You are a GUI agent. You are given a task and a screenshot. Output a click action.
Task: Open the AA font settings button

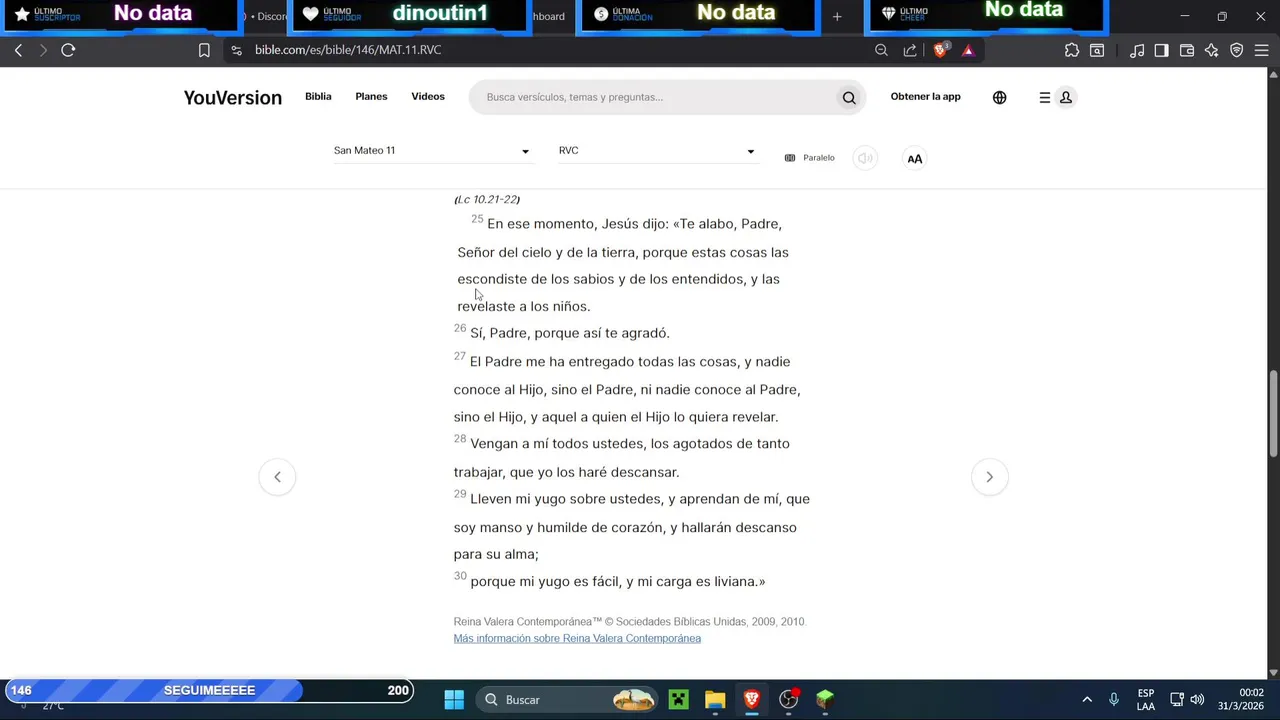point(914,158)
